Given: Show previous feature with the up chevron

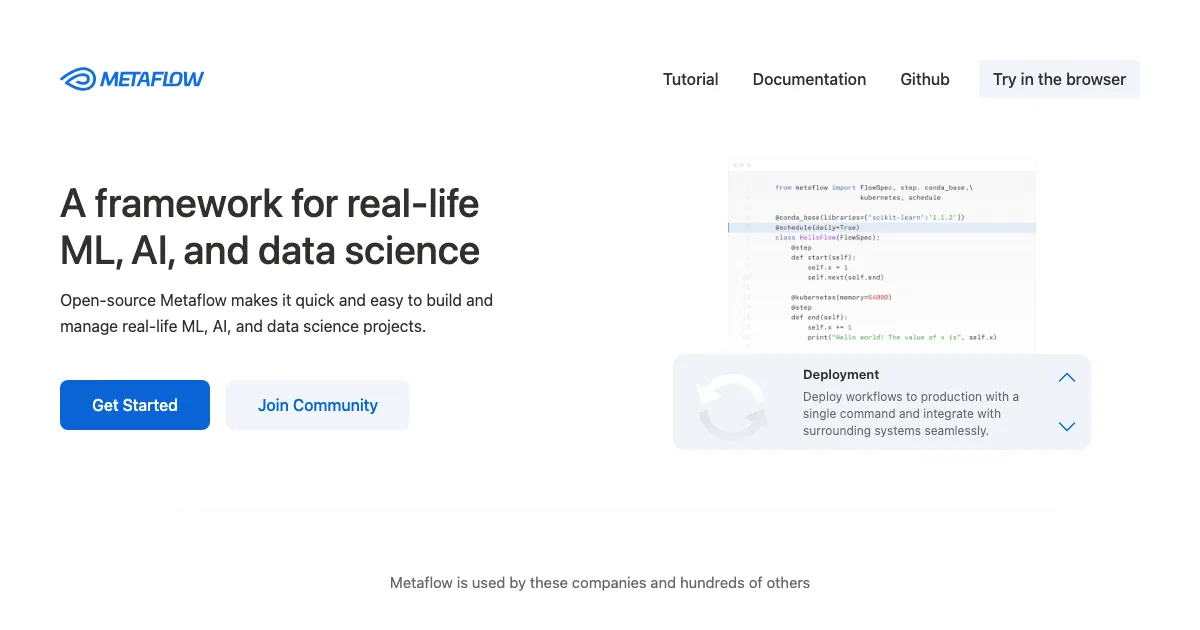Looking at the screenshot, I should [1066, 378].
